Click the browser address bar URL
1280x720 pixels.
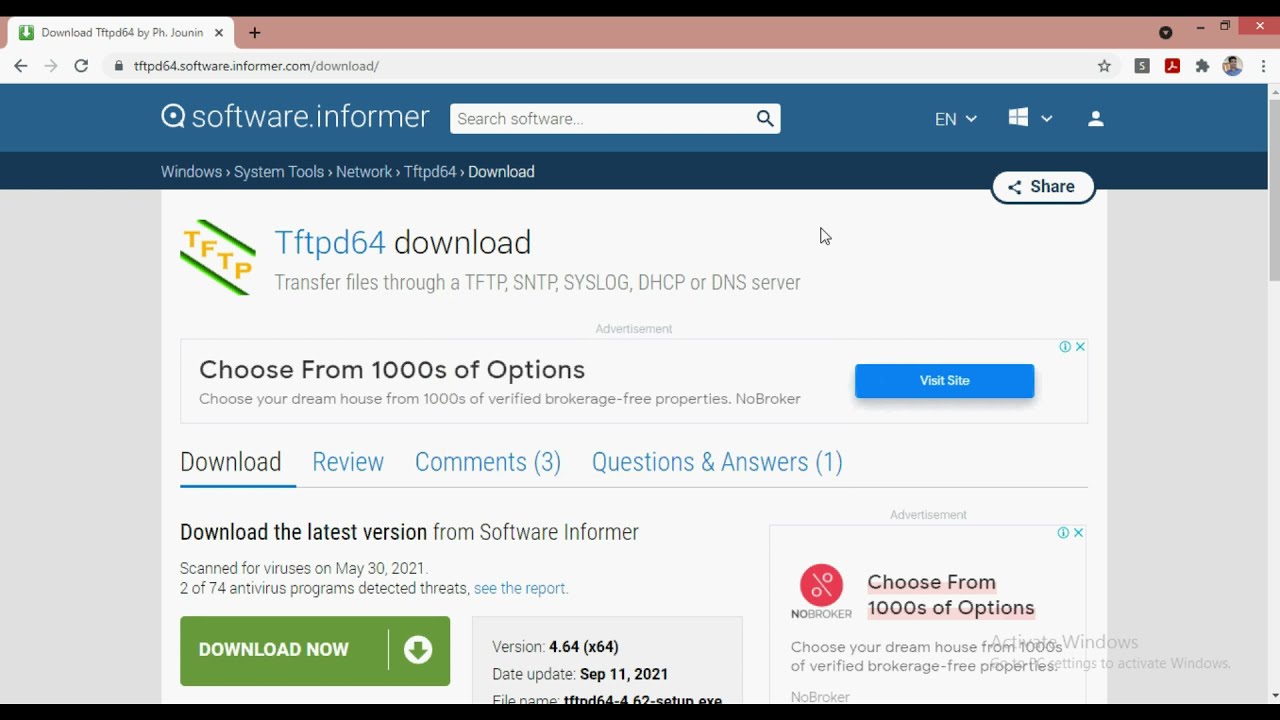coord(256,66)
